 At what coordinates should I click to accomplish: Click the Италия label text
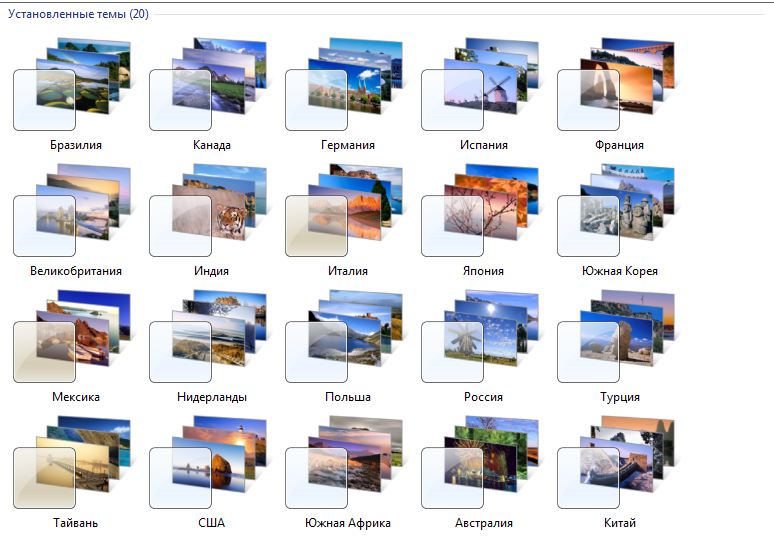[348, 271]
